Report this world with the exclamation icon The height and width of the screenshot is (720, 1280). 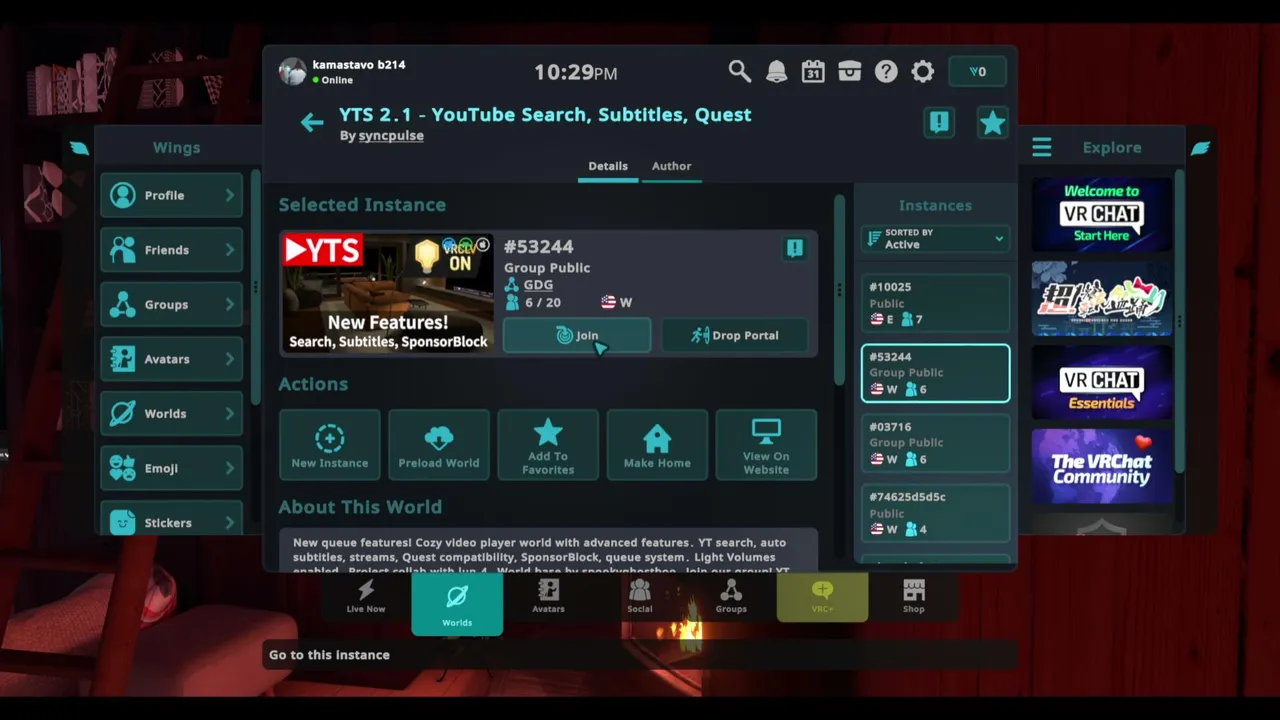[x=938, y=122]
